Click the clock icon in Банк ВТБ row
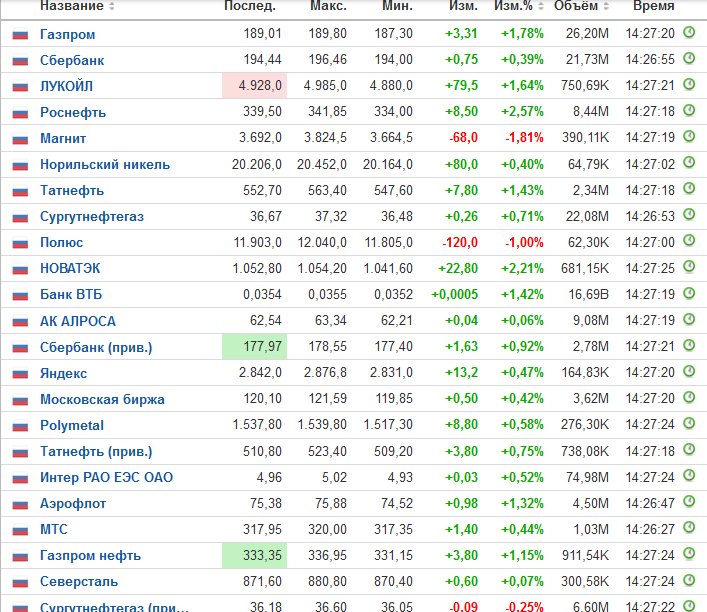Viewport: 707px width, 612px height. [x=689, y=293]
